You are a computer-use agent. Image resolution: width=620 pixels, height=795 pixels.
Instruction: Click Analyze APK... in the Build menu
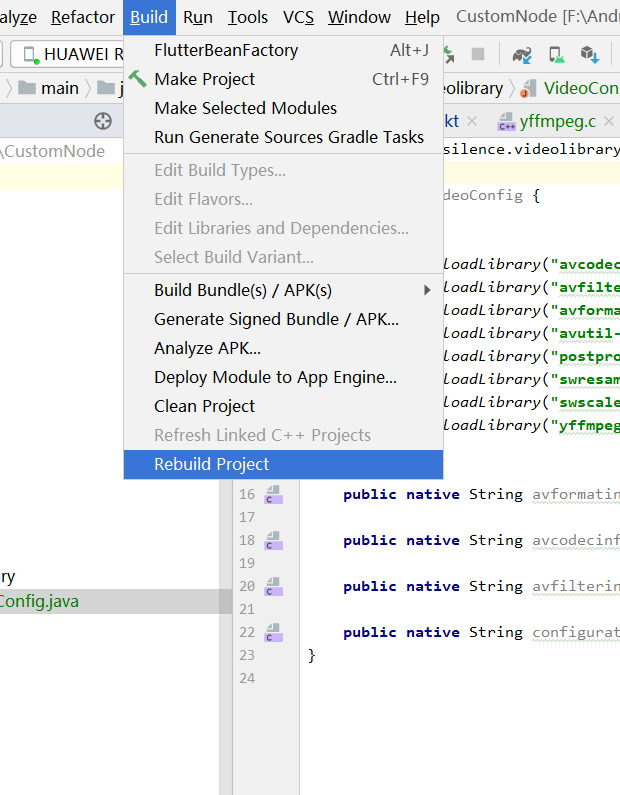[207, 348]
